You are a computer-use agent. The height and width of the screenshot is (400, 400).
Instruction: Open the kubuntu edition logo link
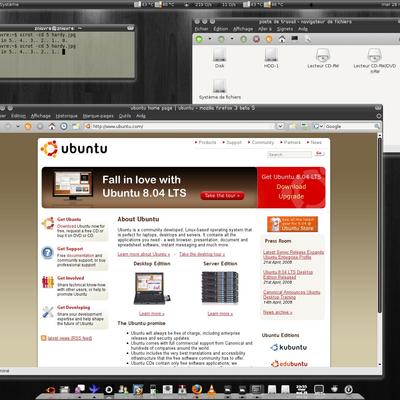(289, 347)
